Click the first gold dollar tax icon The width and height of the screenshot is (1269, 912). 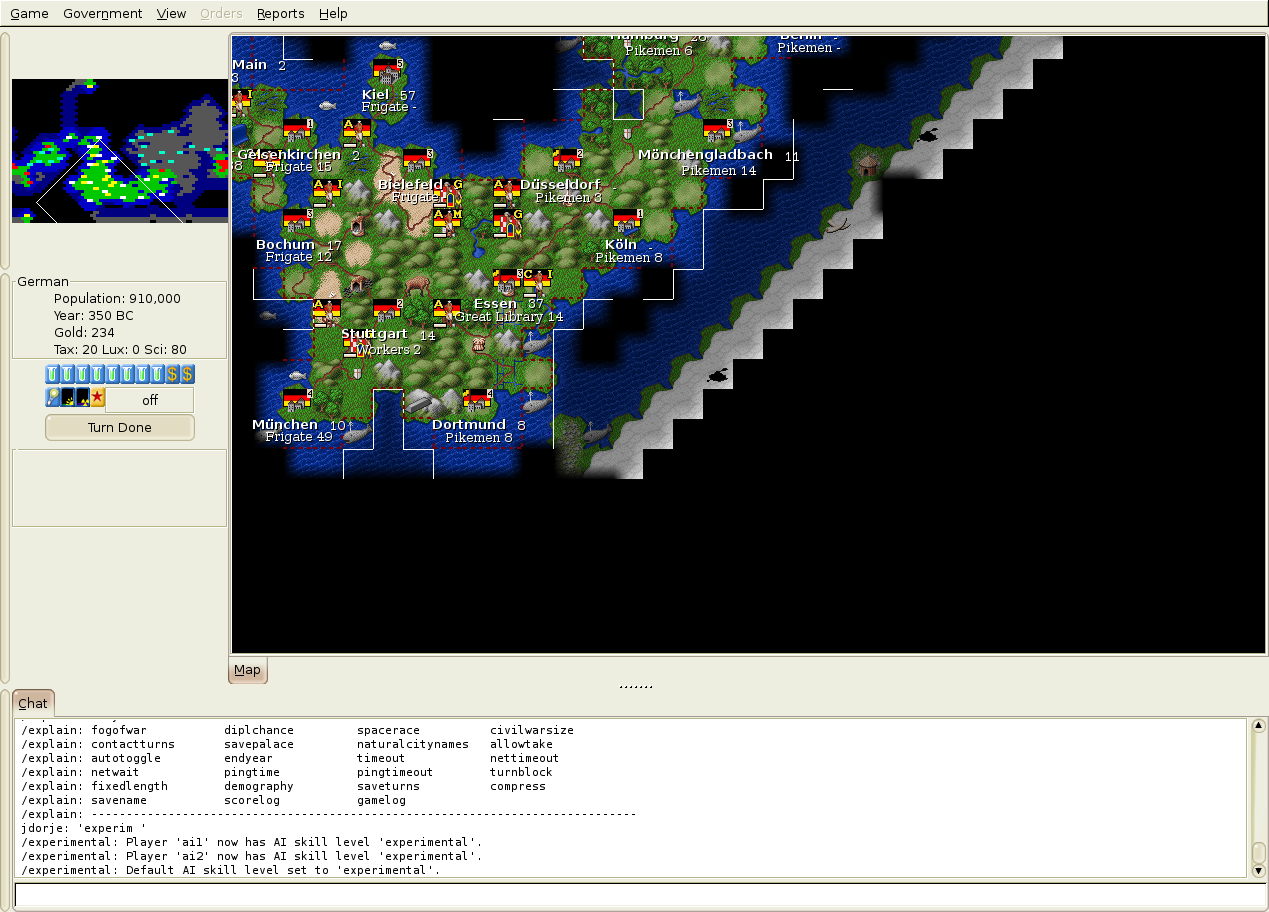click(x=172, y=374)
